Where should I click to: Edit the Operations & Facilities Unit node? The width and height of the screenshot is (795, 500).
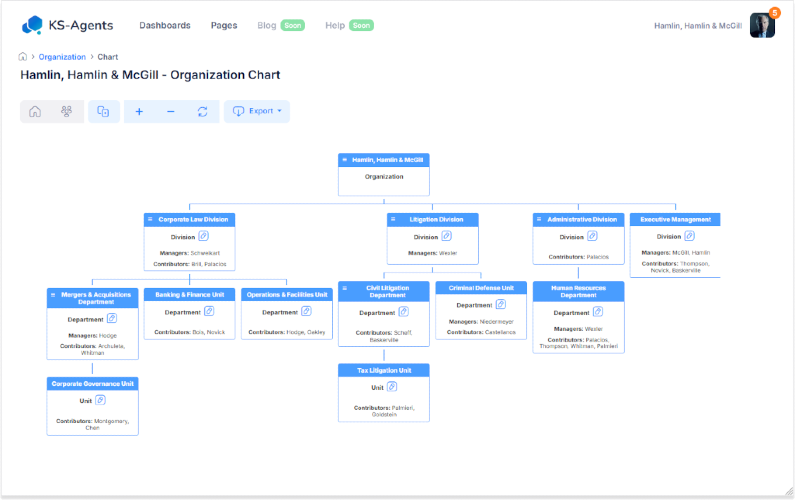(x=306, y=311)
